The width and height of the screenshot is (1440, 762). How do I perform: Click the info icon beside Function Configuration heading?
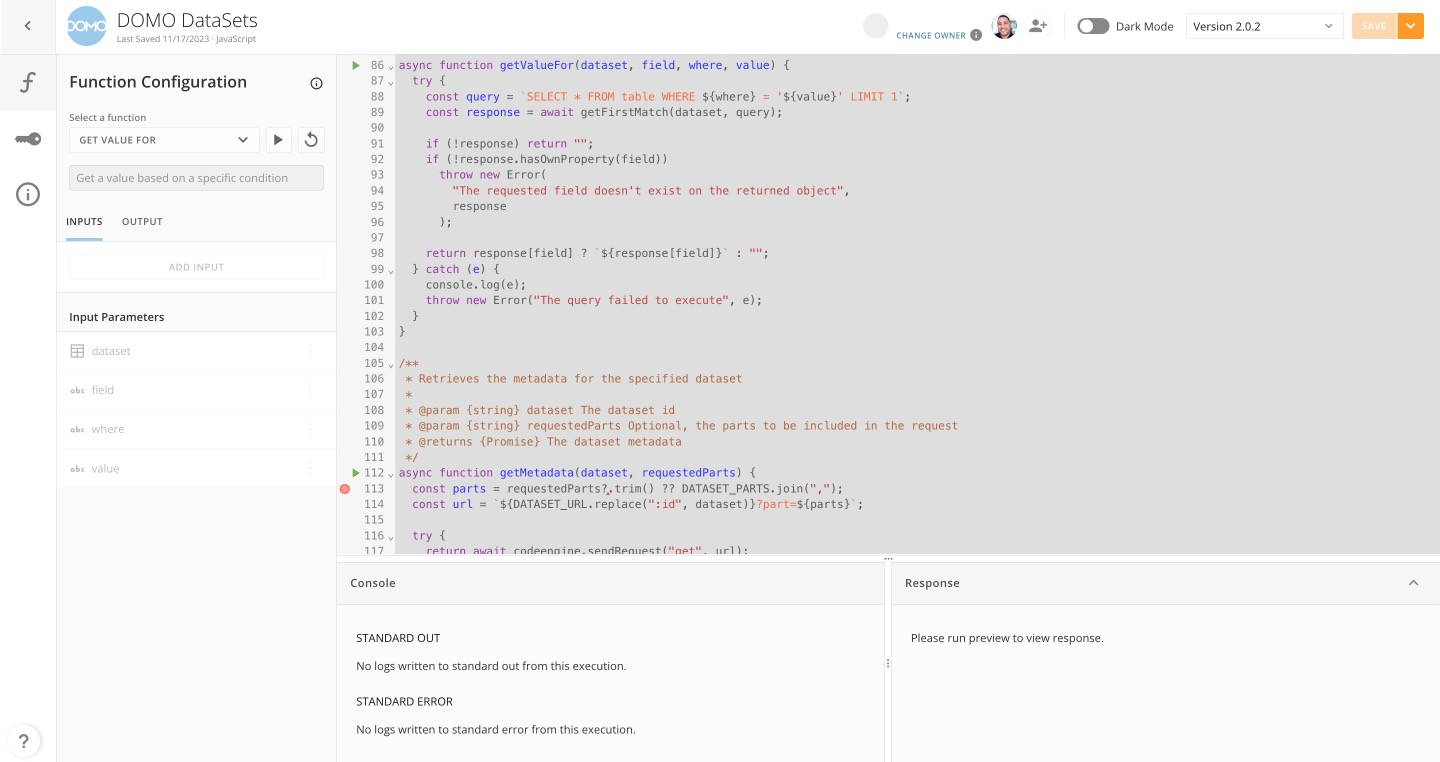(x=317, y=83)
